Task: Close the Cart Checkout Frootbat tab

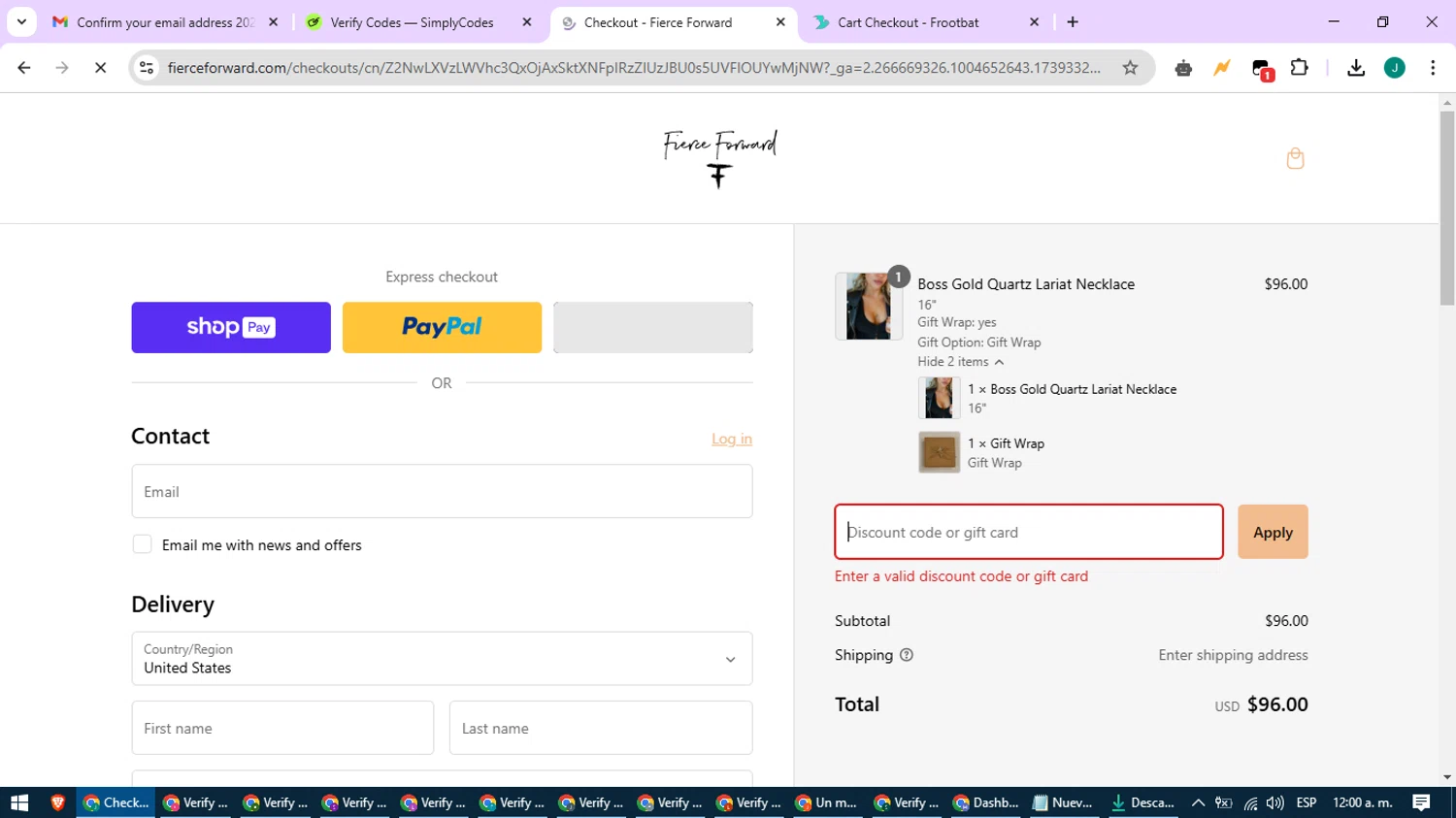Action: tap(1034, 22)
